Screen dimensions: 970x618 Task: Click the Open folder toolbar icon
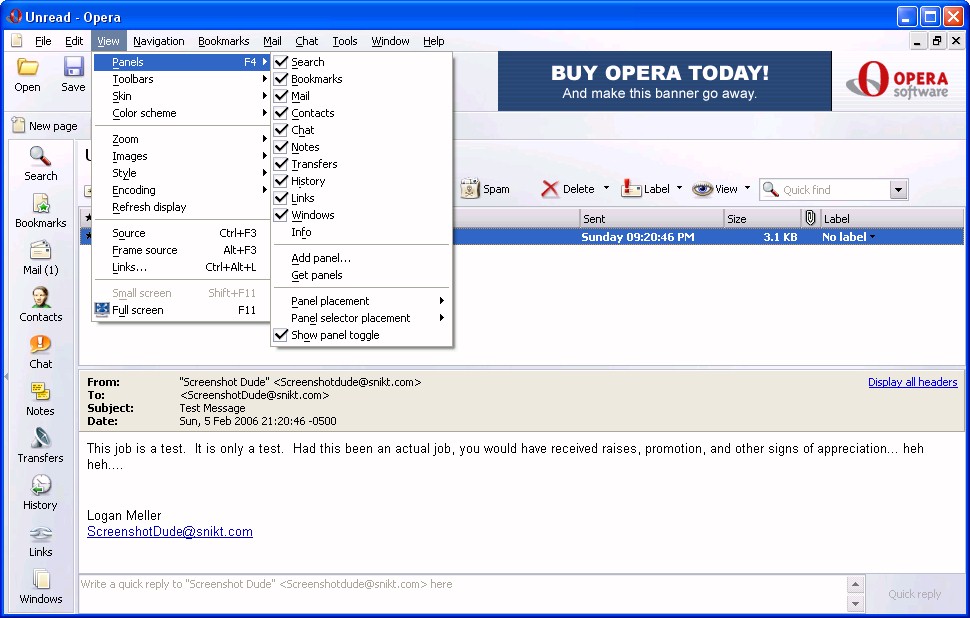[27, 67]
